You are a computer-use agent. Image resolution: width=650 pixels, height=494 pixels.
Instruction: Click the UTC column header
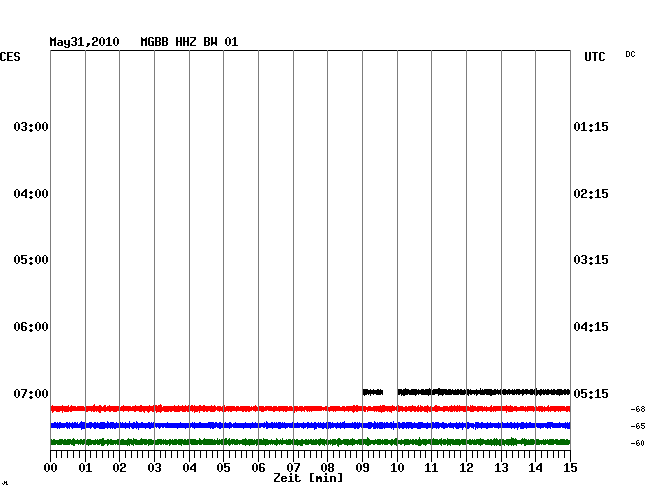coord(594,57)
